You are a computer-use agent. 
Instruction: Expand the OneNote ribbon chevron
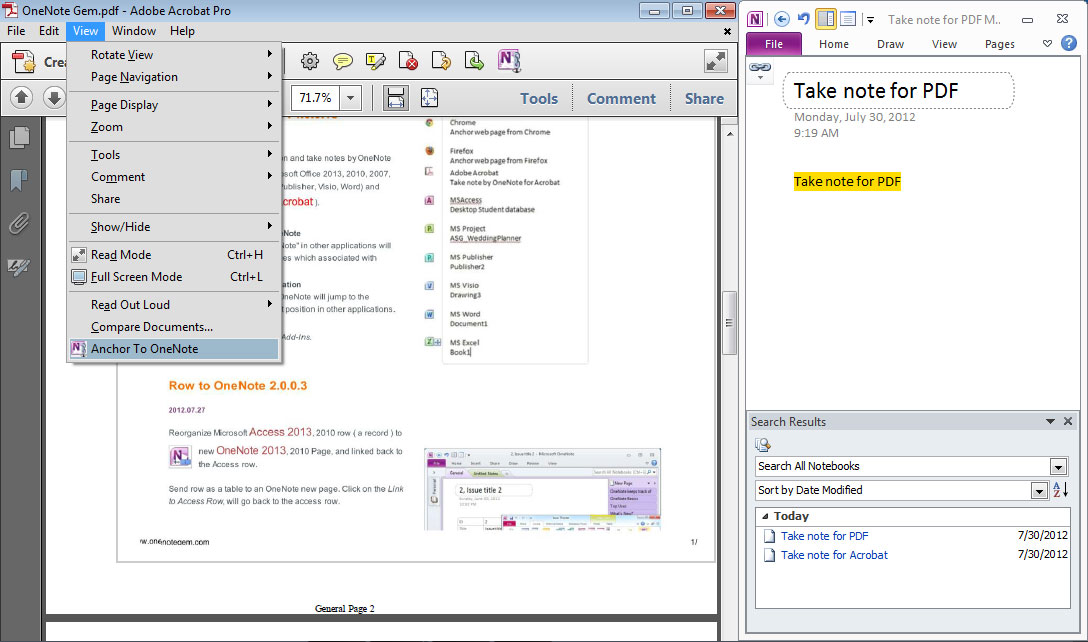[x=1047, y=44]
